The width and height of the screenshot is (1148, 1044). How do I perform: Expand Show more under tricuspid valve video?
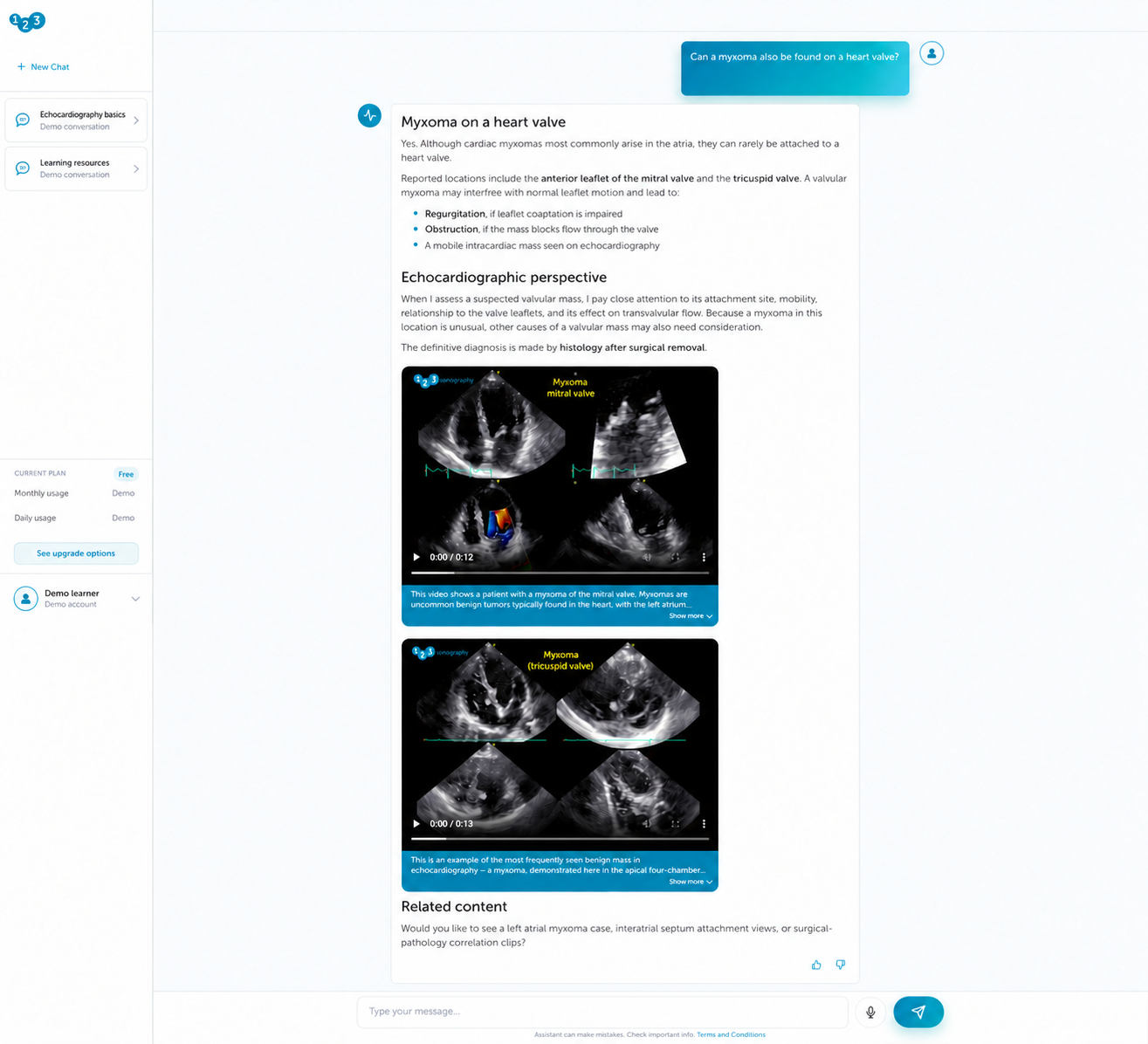pos(691,882)
